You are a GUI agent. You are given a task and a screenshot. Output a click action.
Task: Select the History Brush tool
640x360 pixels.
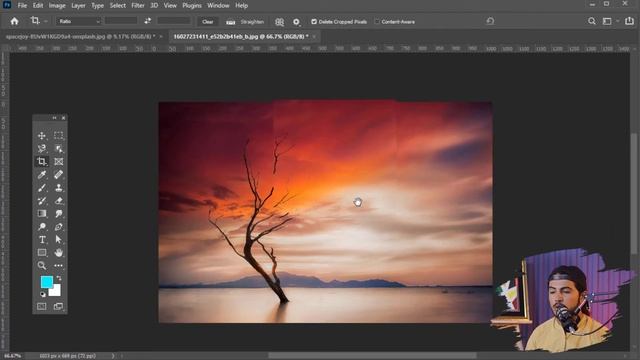pyautogui.click(x=42, y=200)
